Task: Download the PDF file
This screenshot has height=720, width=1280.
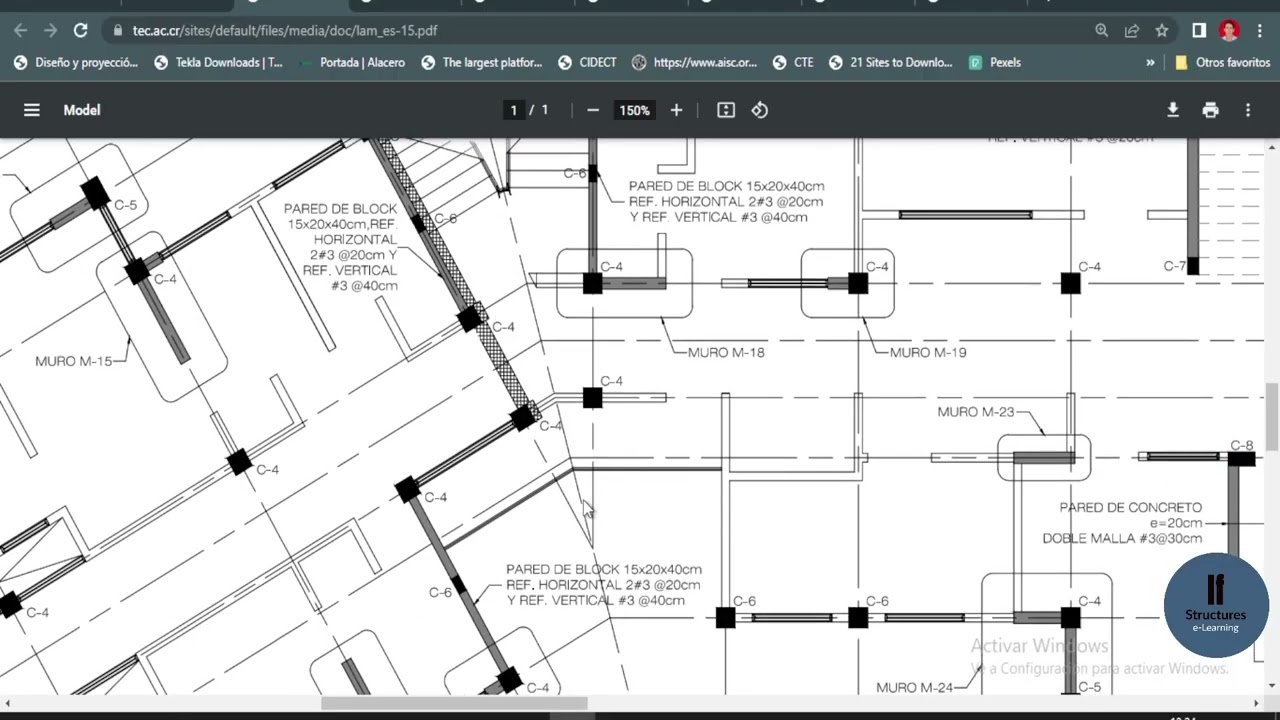Action: (1173, 110)
